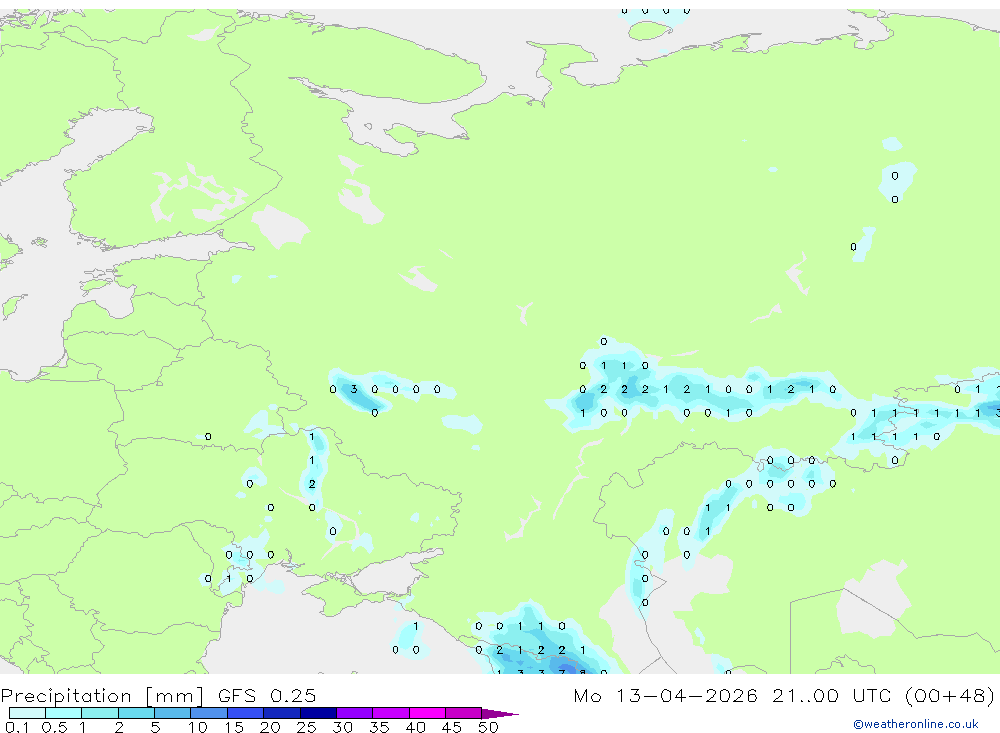Click the "20" legend scale label
The width and height of the screenshot is (1000, 733).
coord(270,727)
